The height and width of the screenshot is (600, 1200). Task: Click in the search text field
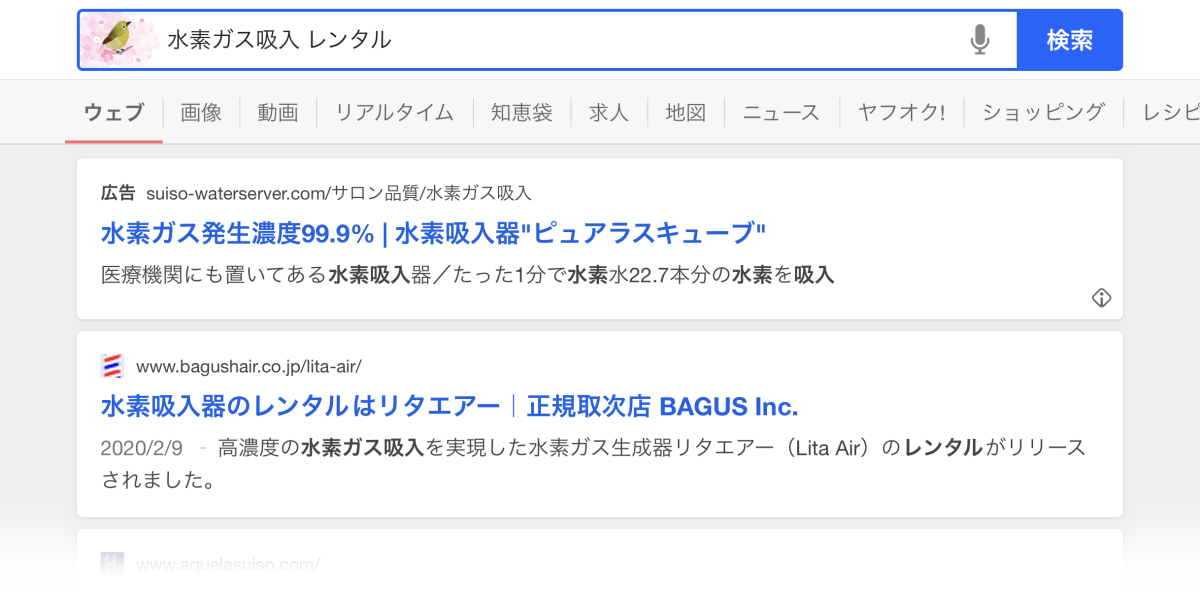point(560,40)
